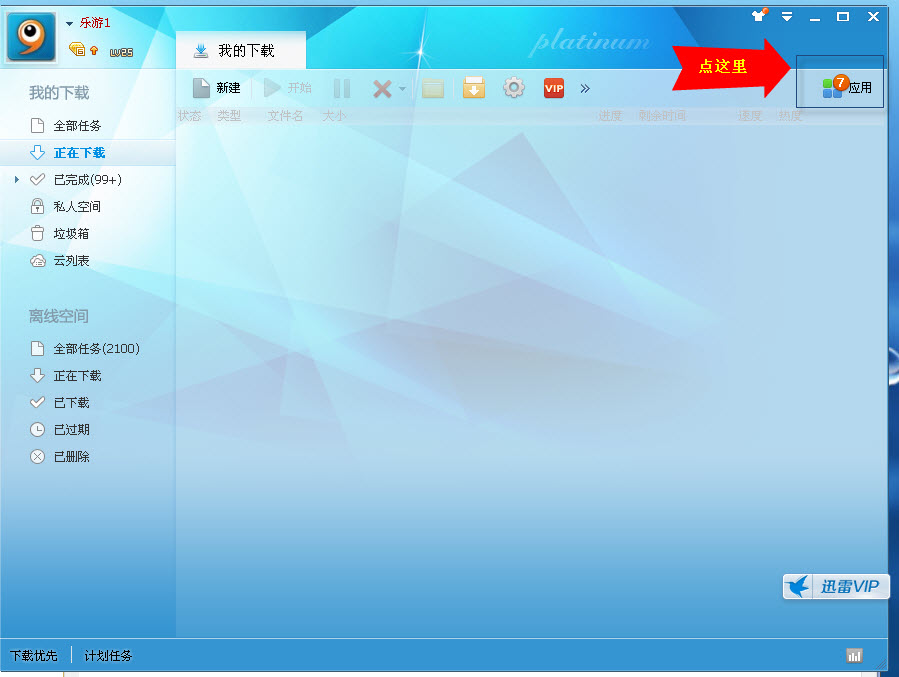Viewport: 899px width, 677px height.
Task: Click the lv25 level badge
Action: pyautogui.click(x=121, y=52)
